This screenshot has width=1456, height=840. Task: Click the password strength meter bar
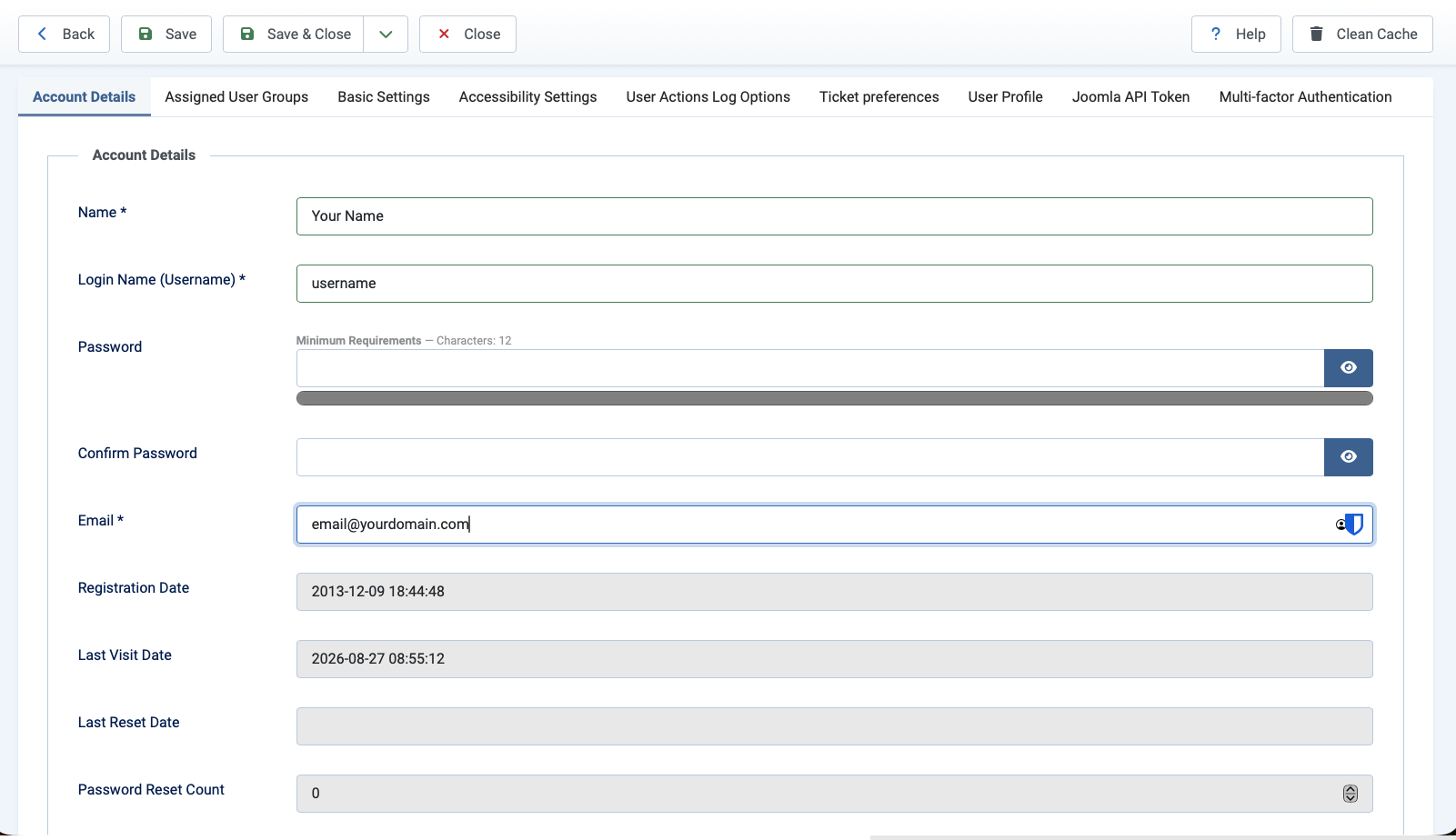(834, 398)
